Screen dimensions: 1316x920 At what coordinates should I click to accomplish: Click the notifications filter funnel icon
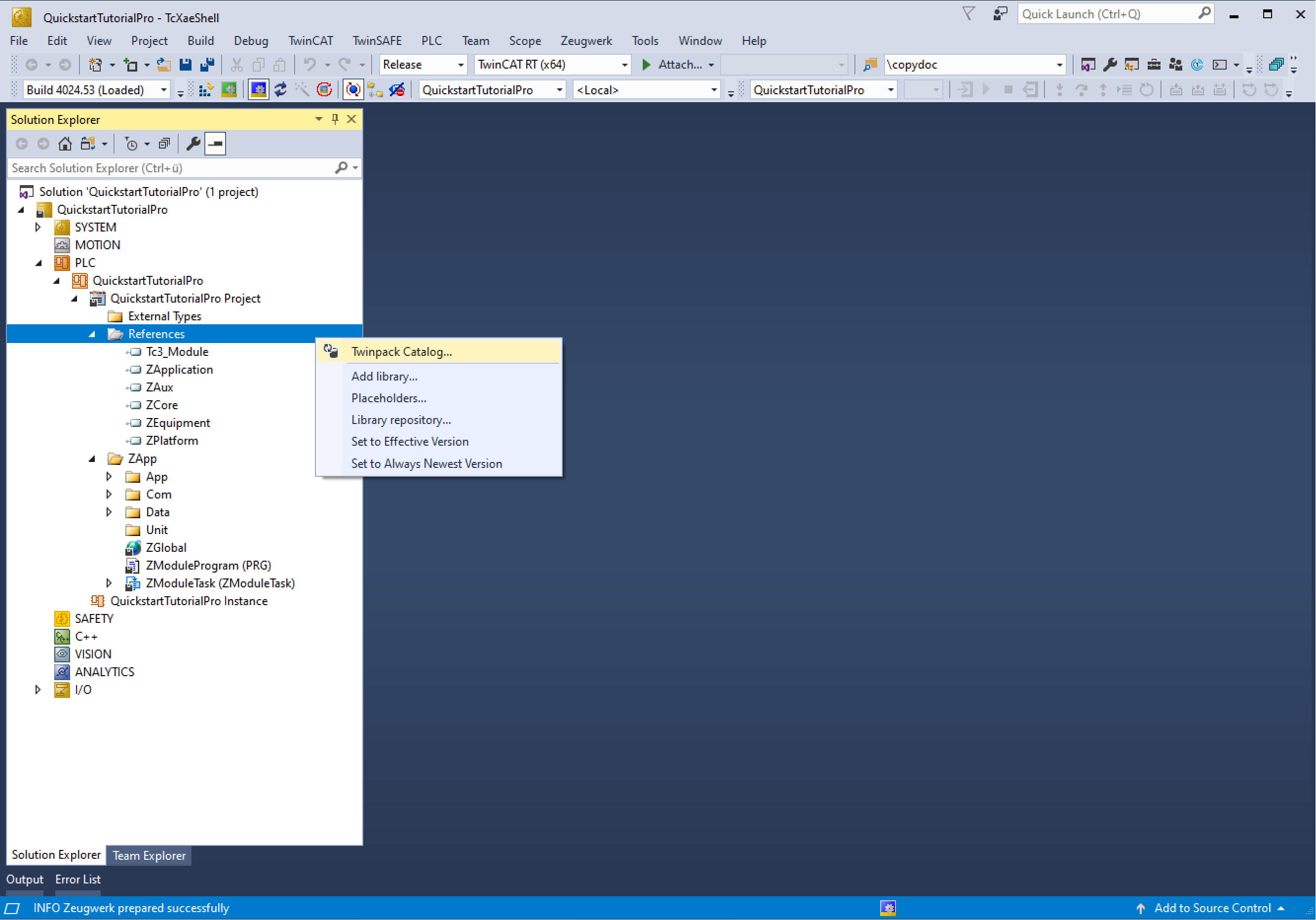tap(968, 14)
